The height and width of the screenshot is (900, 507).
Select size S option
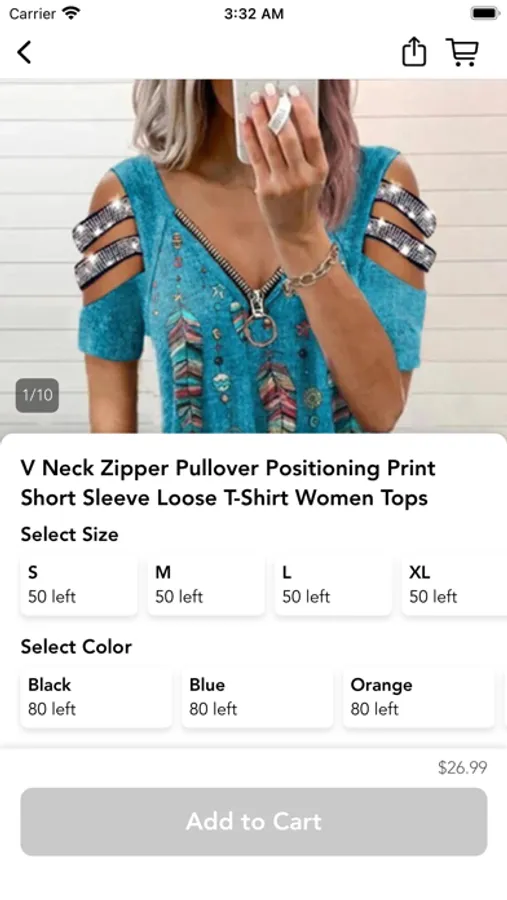coord(79,584)
